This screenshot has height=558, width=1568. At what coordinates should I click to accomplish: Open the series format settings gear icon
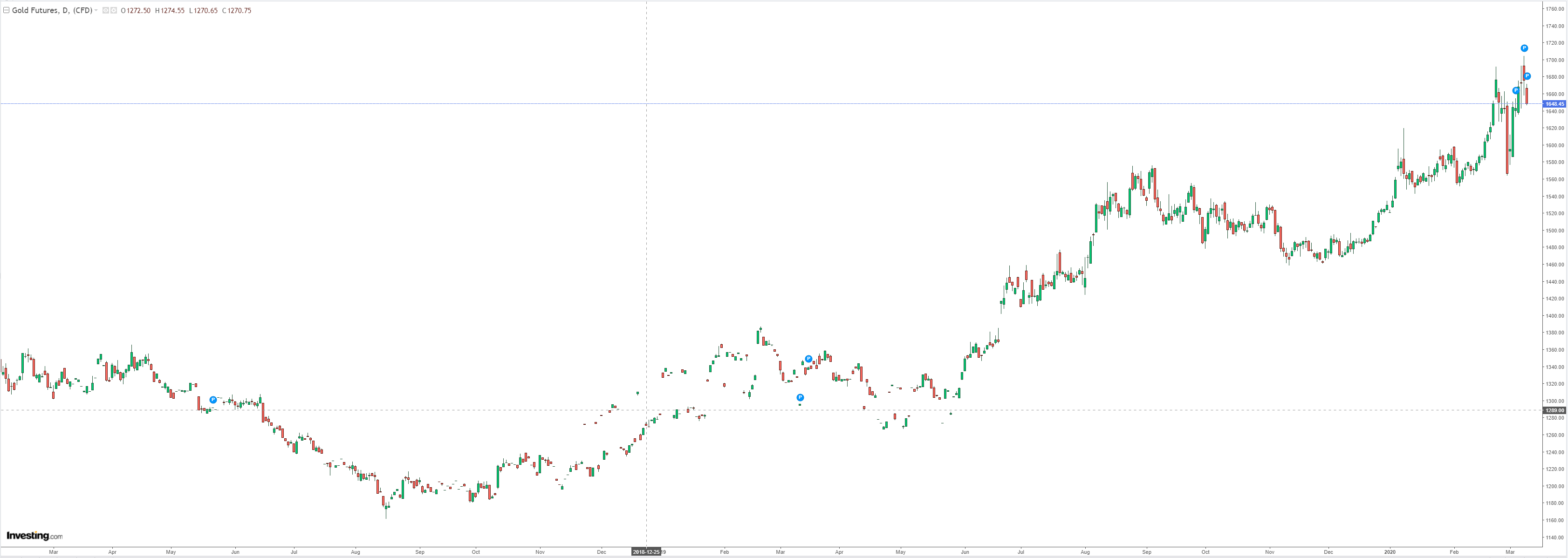pos(114,10)
